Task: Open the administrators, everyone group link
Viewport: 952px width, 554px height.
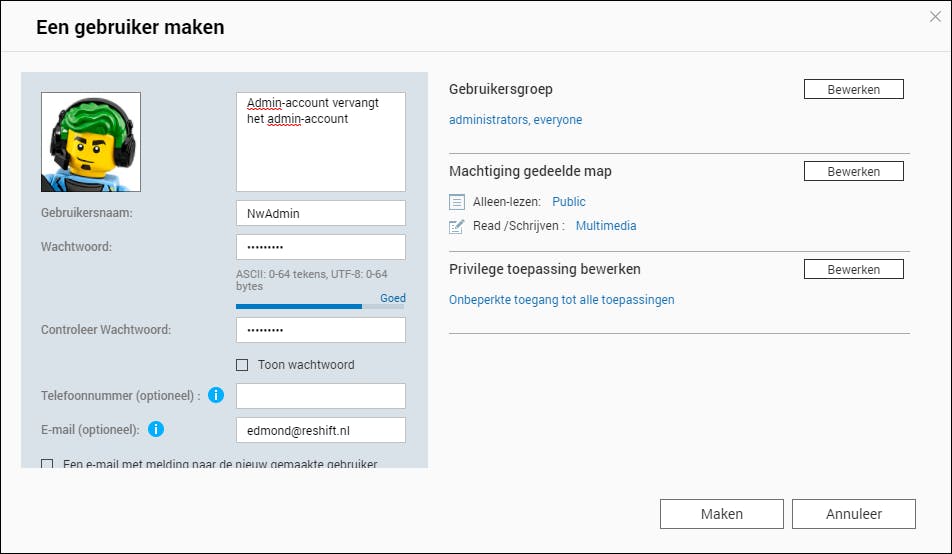Action: [x=515, y=120]
